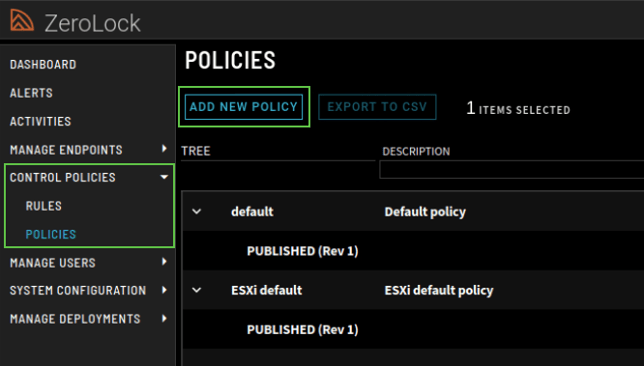The image size is (644, 366).
Task: Select the ESXi default policy name
Action: coord(267,290)
